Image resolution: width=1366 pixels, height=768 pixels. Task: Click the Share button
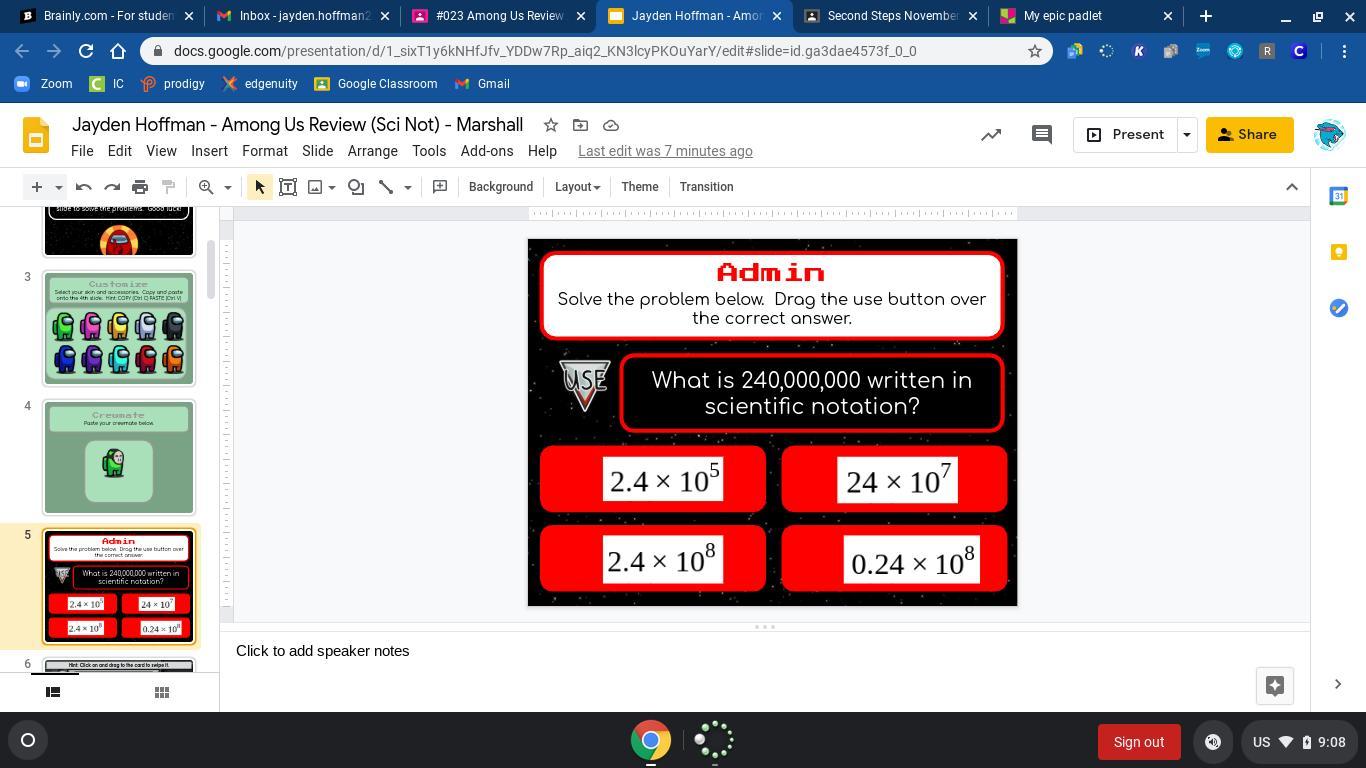(x=1249, y=135)
